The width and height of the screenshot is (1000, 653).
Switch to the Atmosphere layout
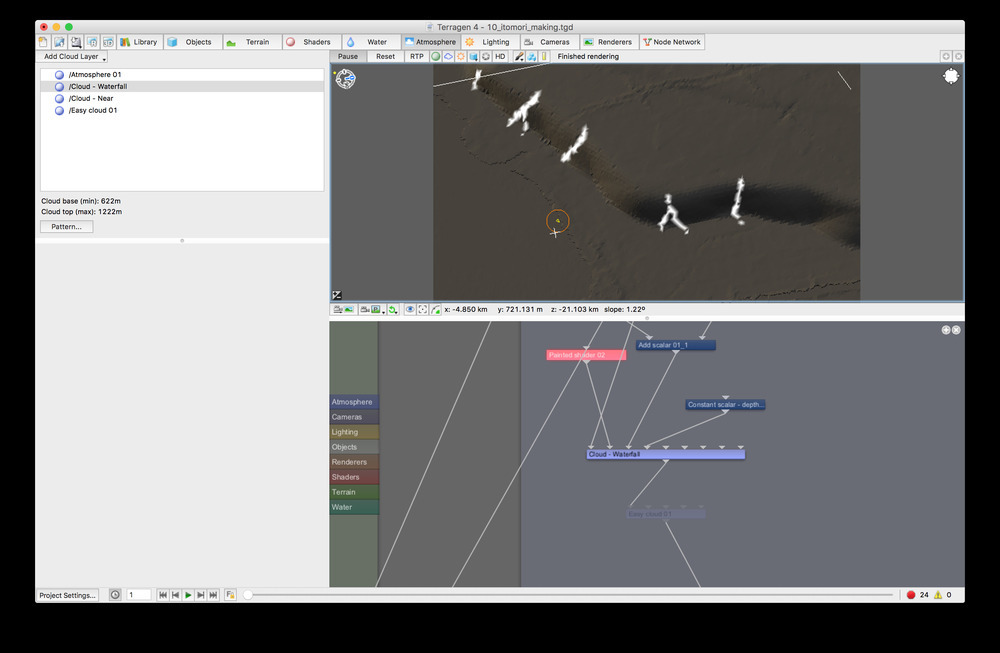[x=430, y=42]
